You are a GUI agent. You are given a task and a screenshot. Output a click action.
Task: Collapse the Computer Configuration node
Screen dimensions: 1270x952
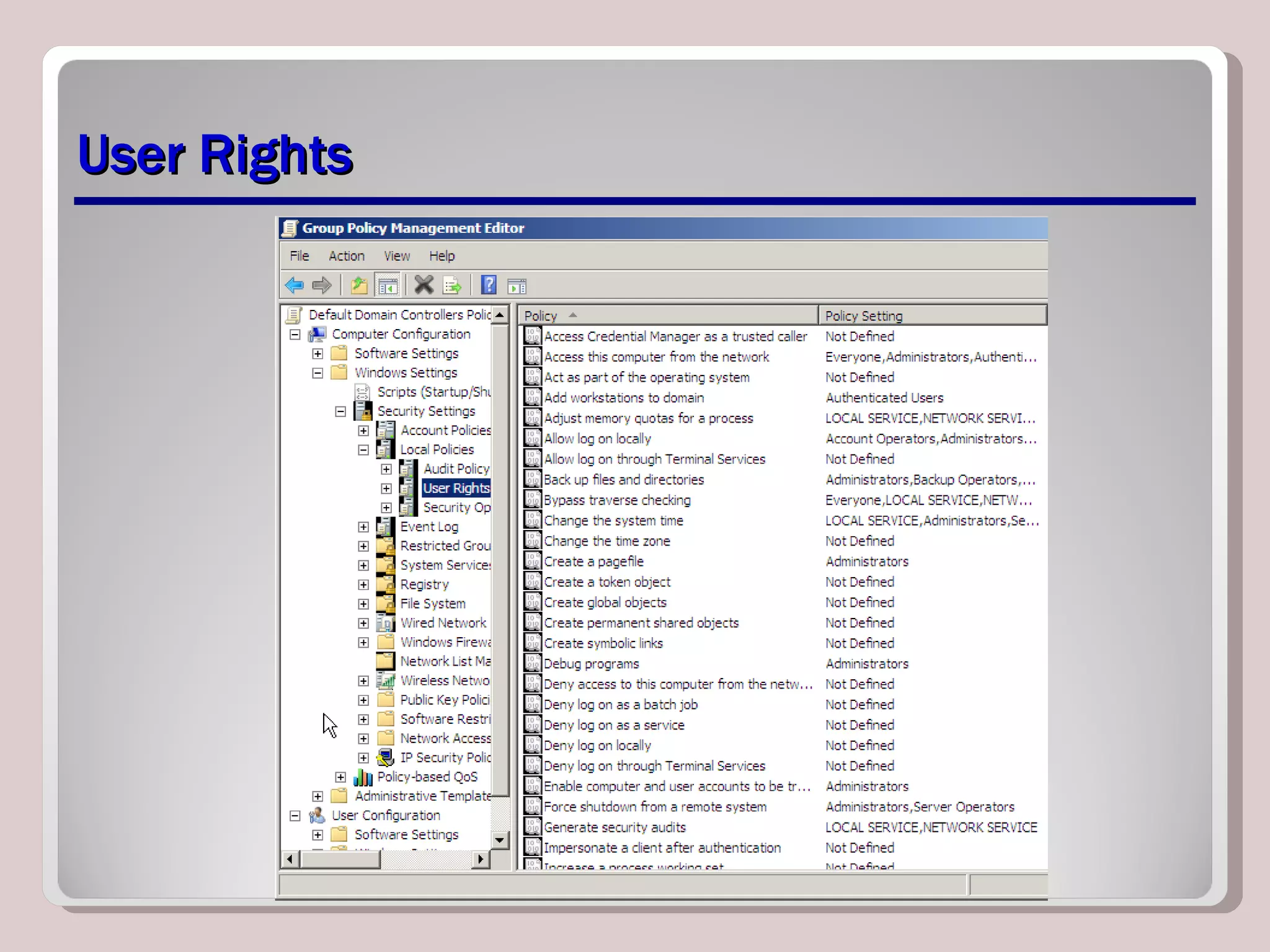[295, 335]
